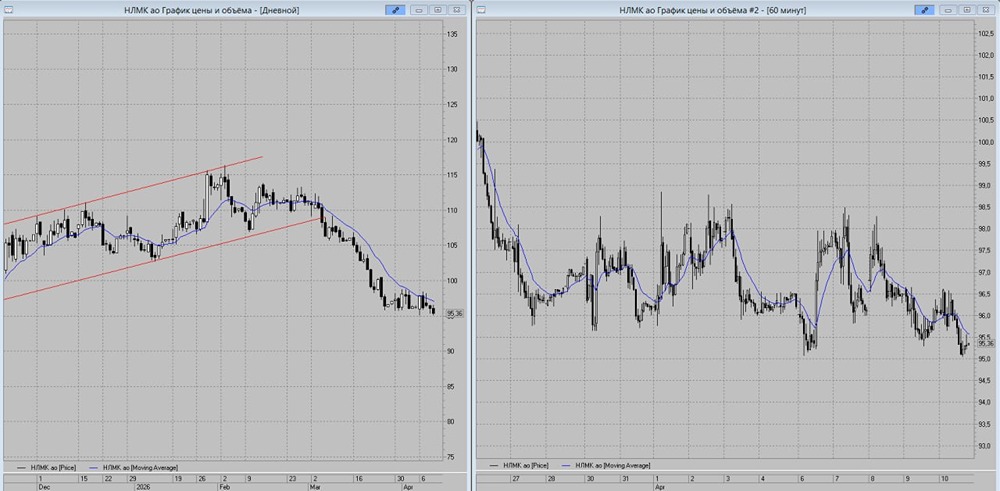This screenshot has width=1000, height=491.
Task: Click the Feb month label on the daily time axis
Action: click(x=224, y=486)
